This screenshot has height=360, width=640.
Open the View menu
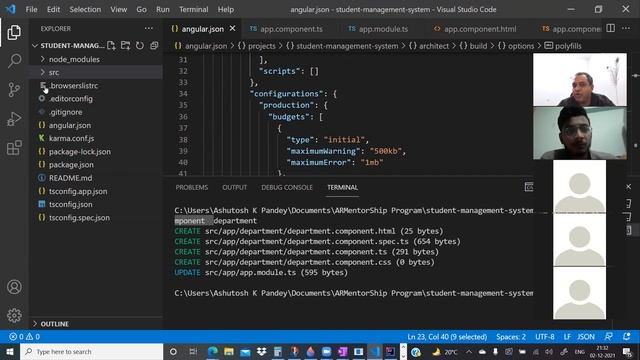tap(118, 9)
